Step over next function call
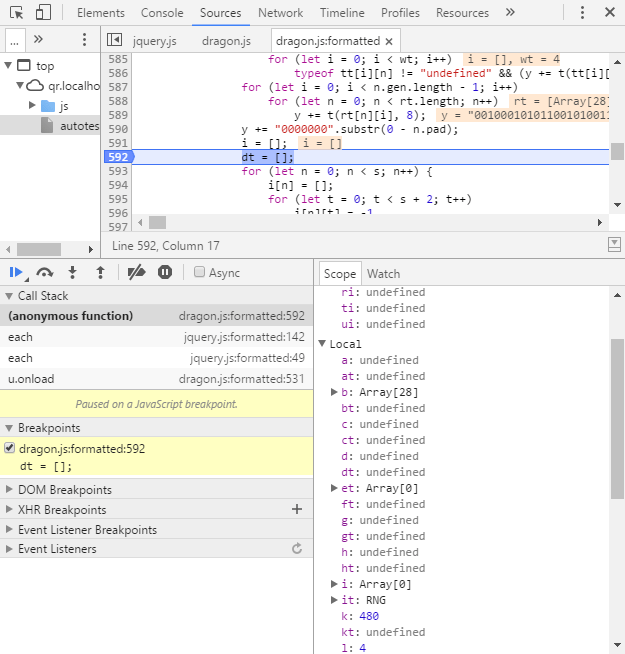The width and height of the screenshot is (625, 654). point(44,272)
